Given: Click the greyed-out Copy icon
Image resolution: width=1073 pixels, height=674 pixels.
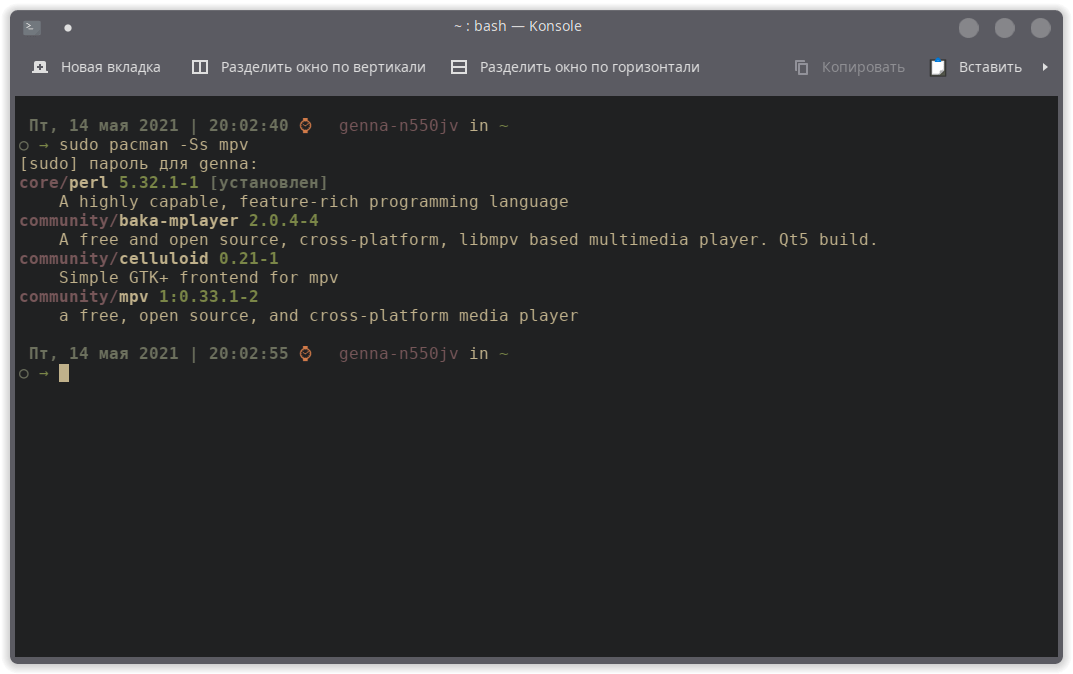Looking at the screenshot, I should [x=801, y=66].
